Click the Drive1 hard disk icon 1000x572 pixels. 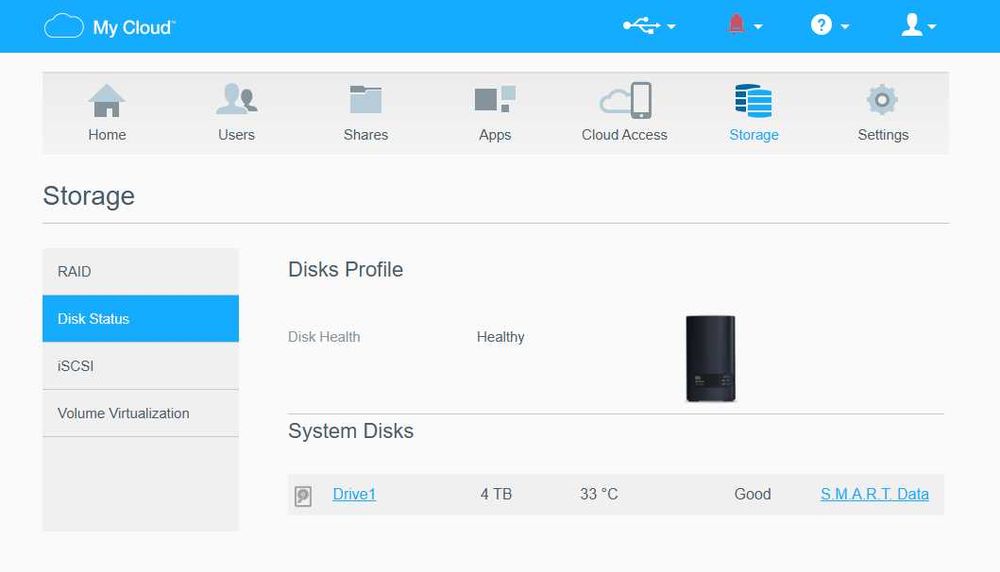pyautogui.click(x=303, y=495)
